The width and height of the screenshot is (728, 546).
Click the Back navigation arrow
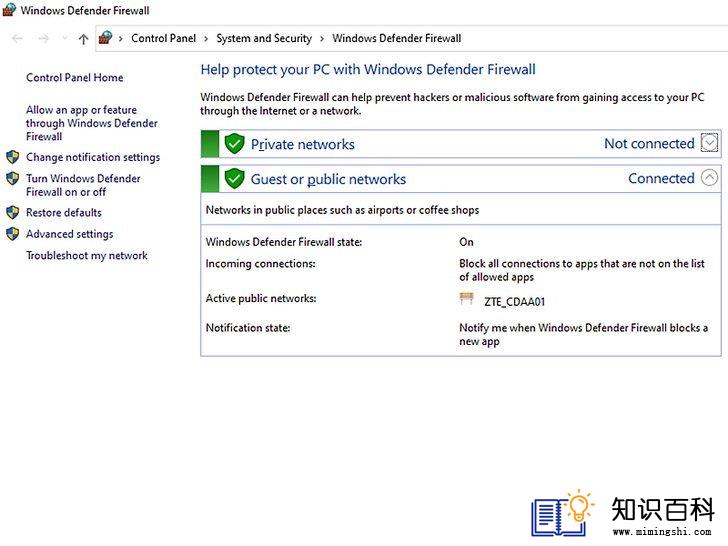17,39
